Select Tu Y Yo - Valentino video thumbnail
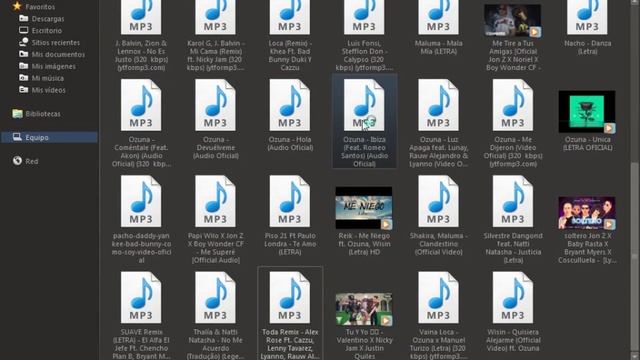Viewport: 640px width, 360px height. 364,309
